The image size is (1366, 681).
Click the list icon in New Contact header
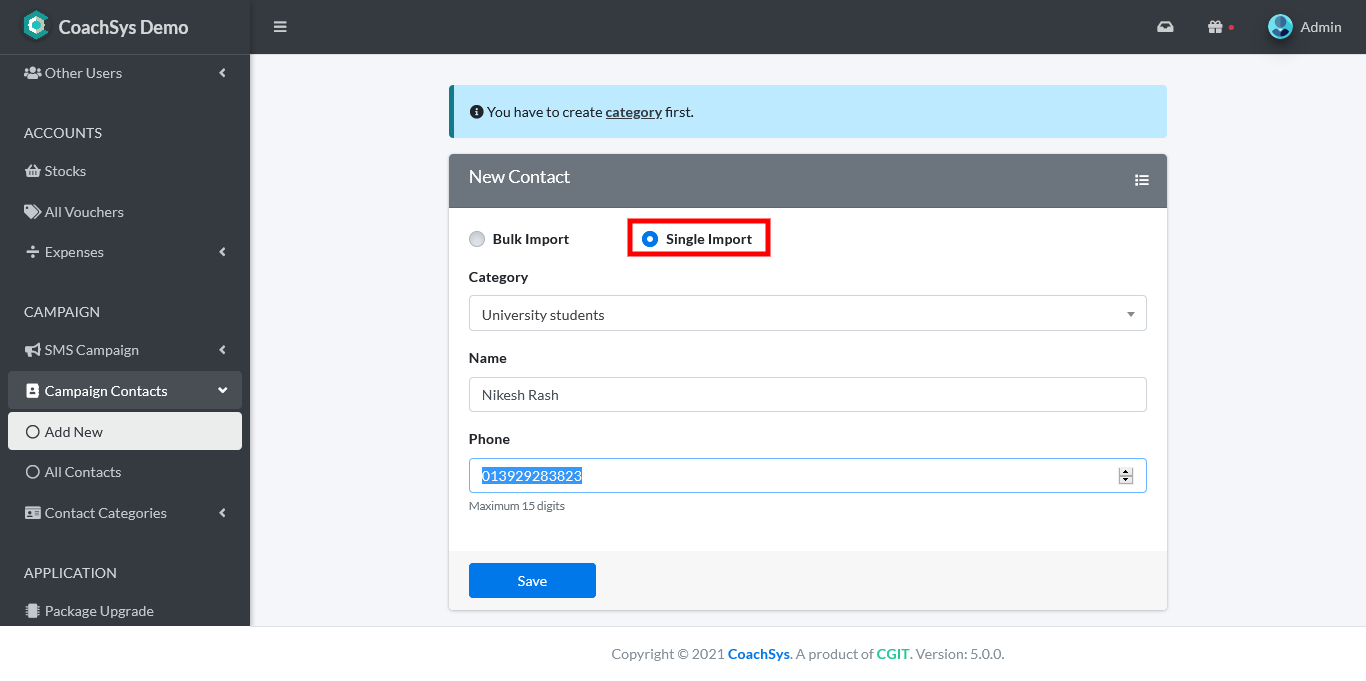point(1141,180)
